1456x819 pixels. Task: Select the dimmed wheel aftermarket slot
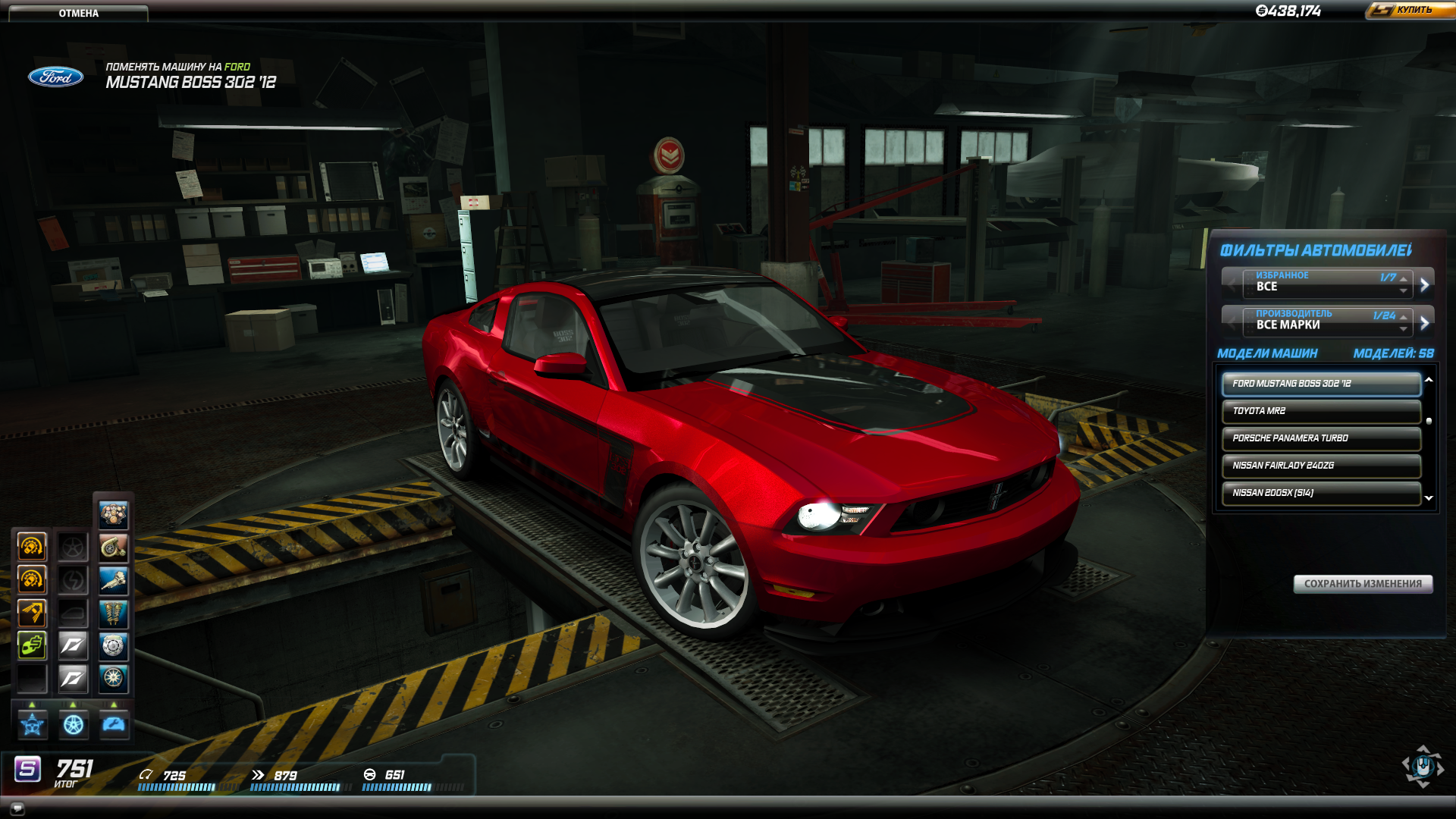pos(73,547)
